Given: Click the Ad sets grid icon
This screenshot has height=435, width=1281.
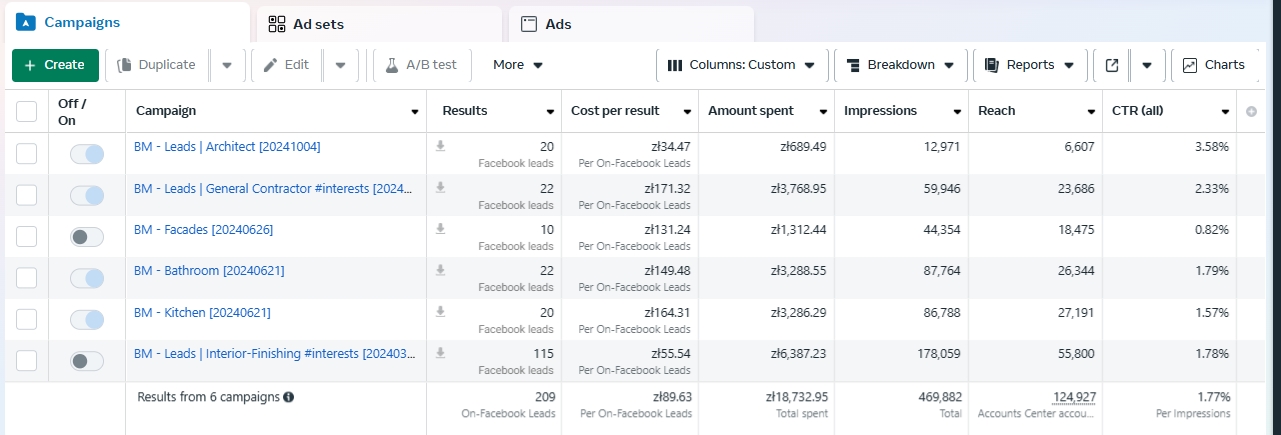Looking at the screenshot, I should click(x=277, y=24).
